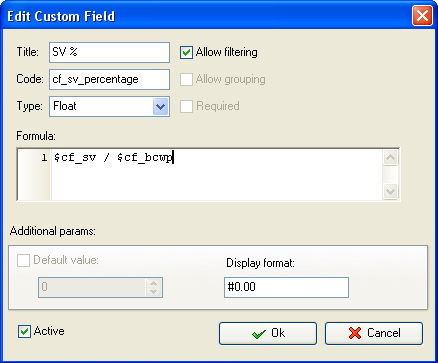Increase Default value with up spinner arrow
Screen dimensions: 438x363
coord(153,283)
